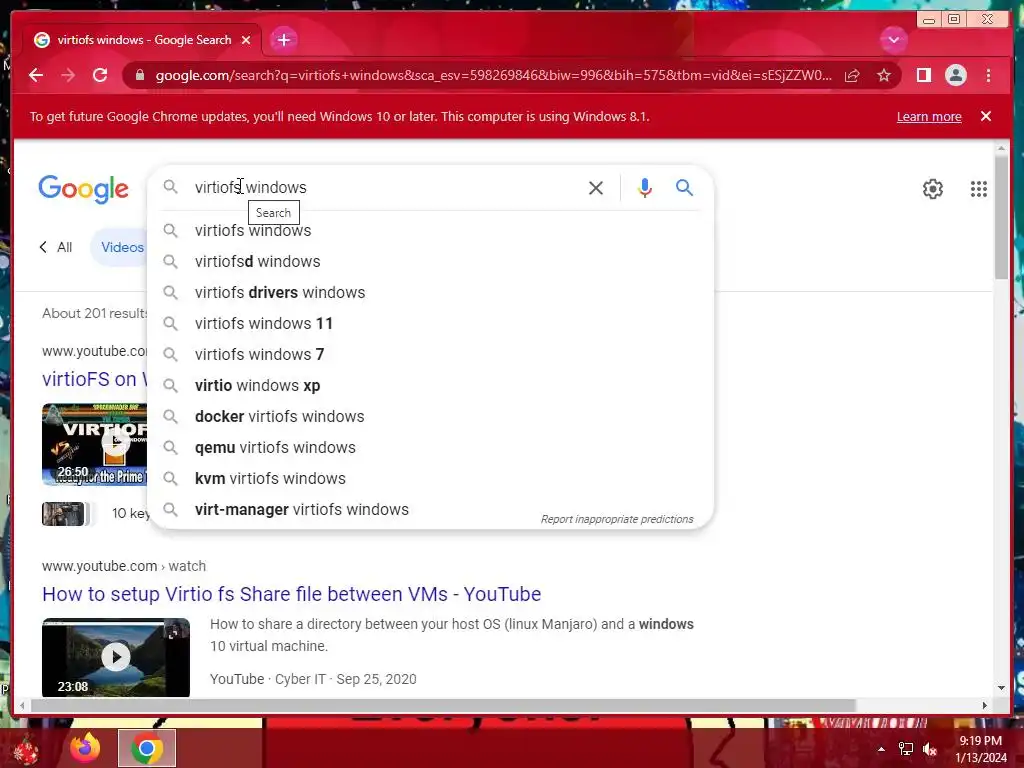Bookmark this page with the star
The height and width of the screenshot is (768, 1024).
884,76
